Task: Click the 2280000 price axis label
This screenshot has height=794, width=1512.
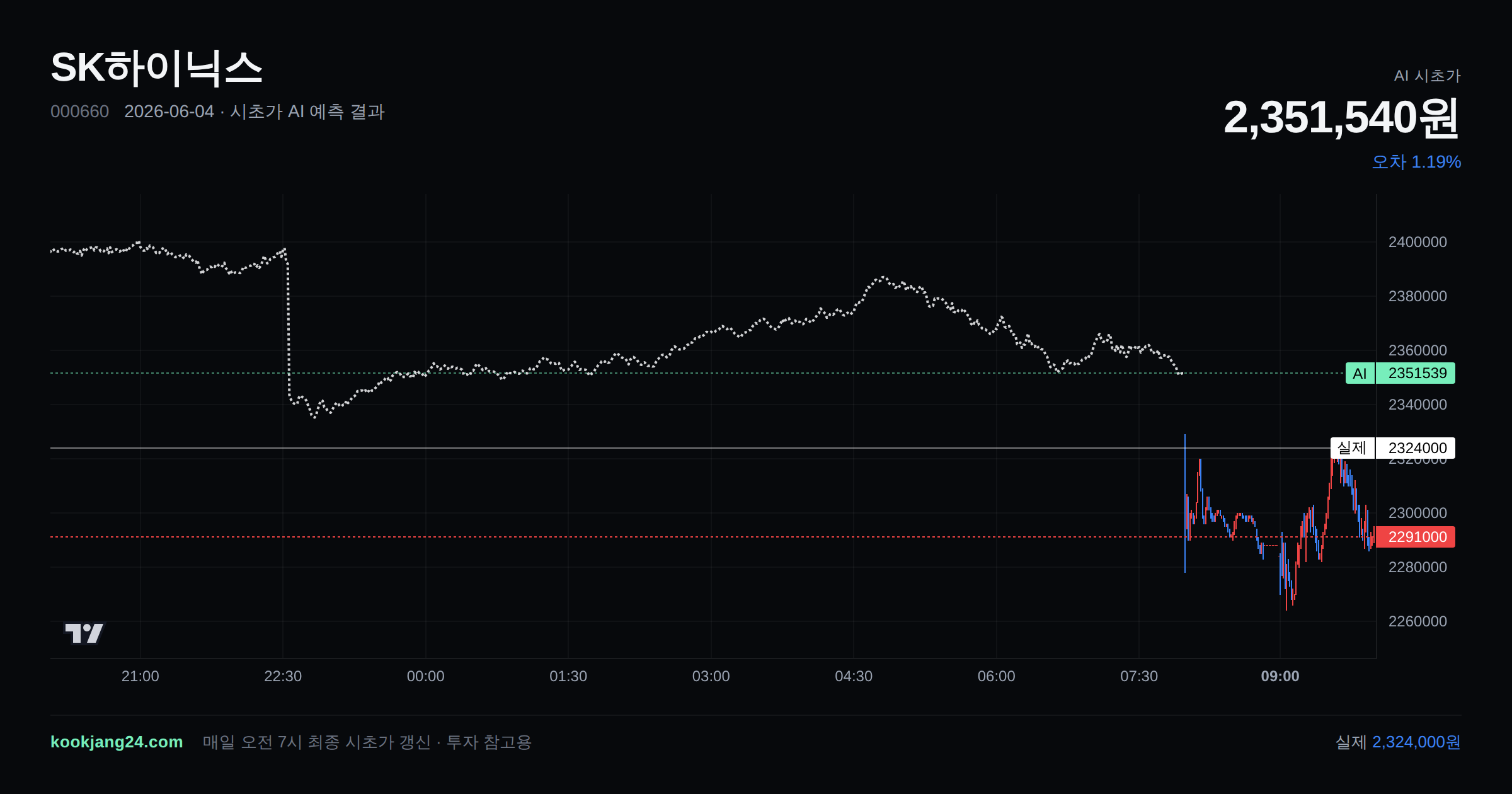Action: coord(1417,567)
